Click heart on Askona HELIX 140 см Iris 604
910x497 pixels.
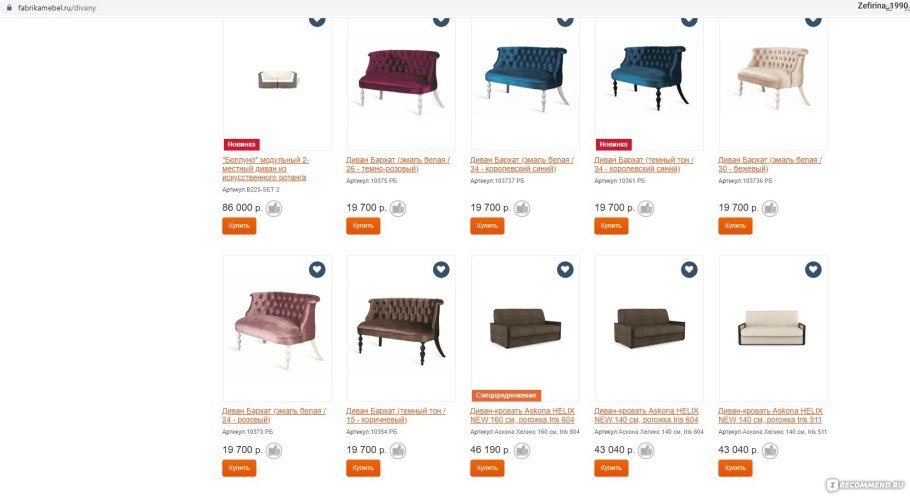click(689, 269)
